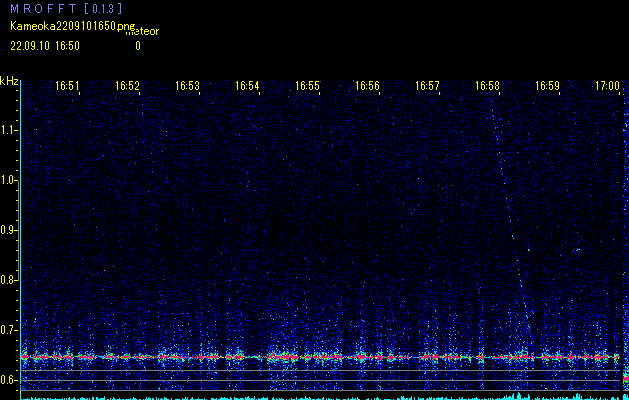
Task: Click the 0.7 kHz axis label
Action: tap(8, 330)
